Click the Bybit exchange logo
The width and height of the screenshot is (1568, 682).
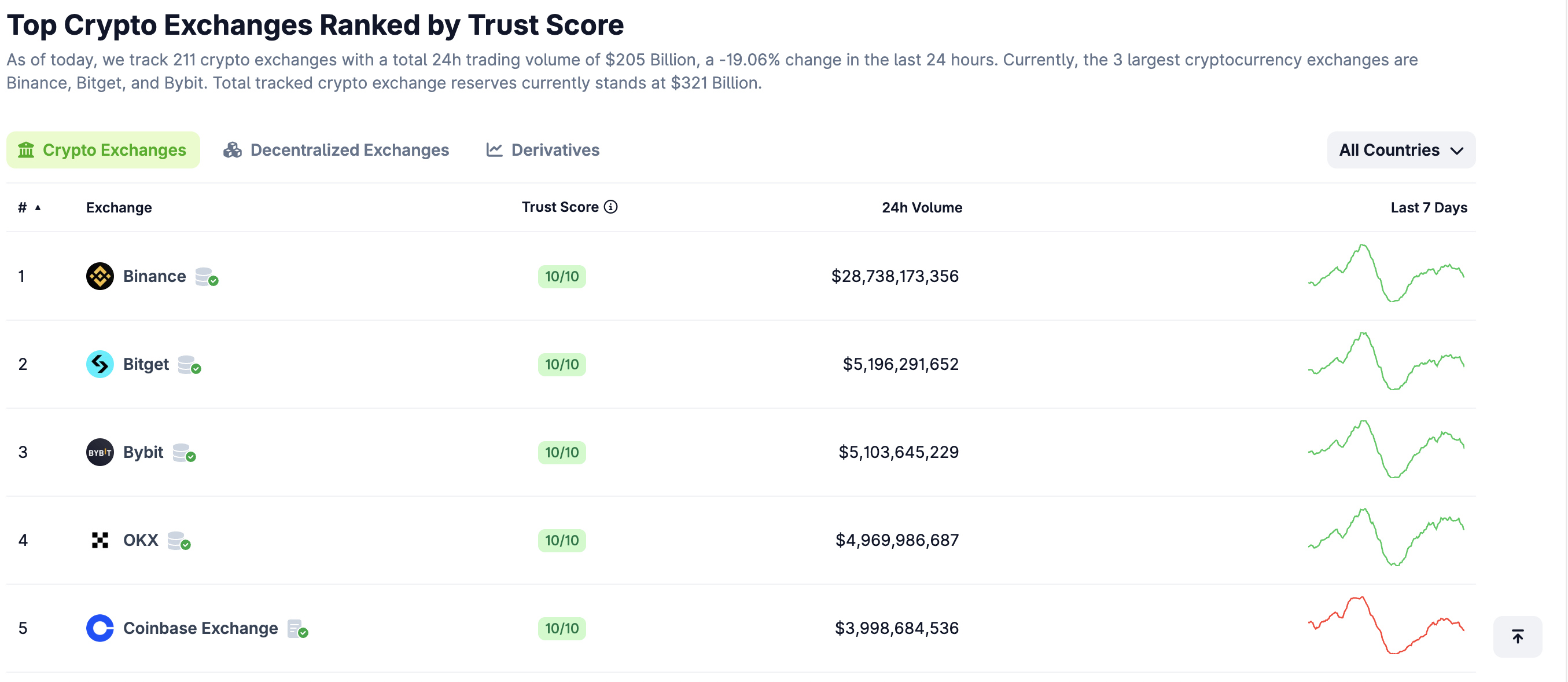click(100, 452)
